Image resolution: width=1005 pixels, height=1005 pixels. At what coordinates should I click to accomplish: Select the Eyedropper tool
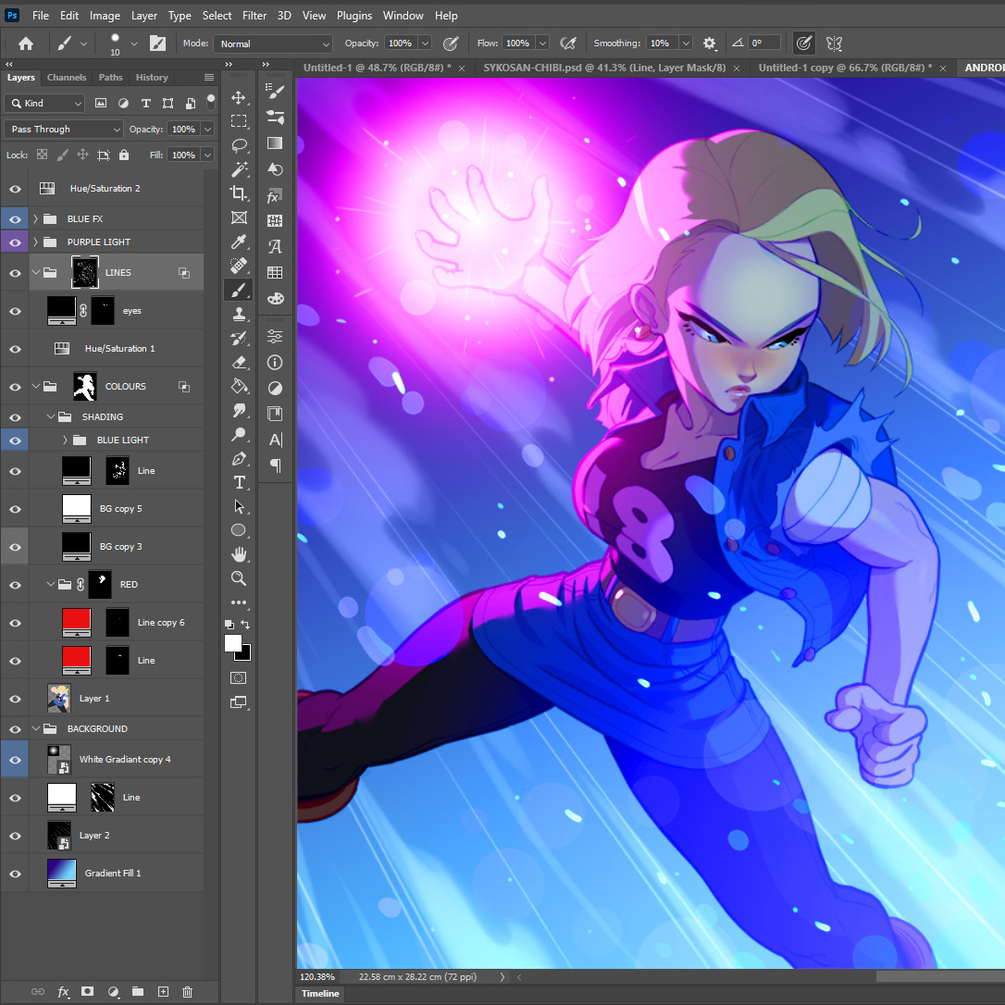pos(238,242)
